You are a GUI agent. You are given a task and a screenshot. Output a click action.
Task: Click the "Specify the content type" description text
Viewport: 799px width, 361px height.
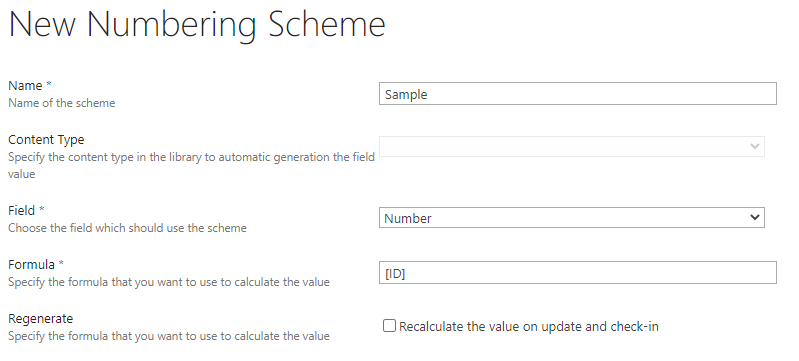pyautogui.click(x=192, y=165)
